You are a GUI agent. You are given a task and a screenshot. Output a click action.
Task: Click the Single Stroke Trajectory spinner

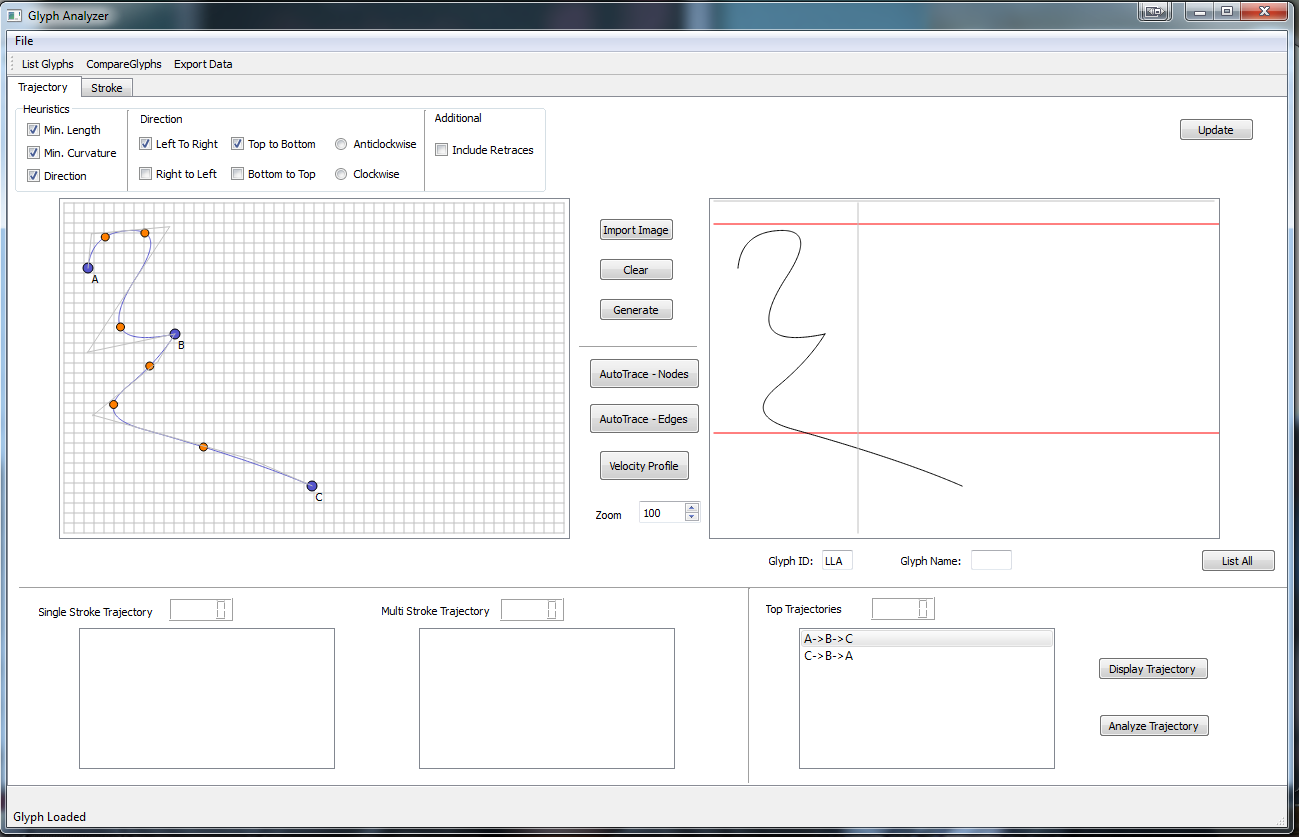coord(201,610)
